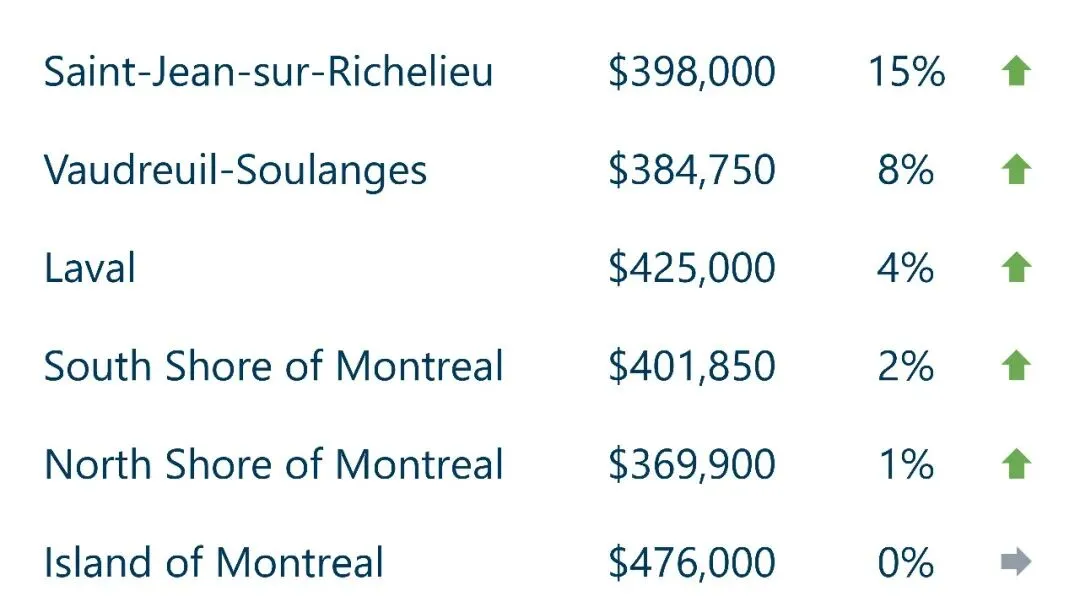
Task: Open Island of Montreal entry
Action: (213, 562)
